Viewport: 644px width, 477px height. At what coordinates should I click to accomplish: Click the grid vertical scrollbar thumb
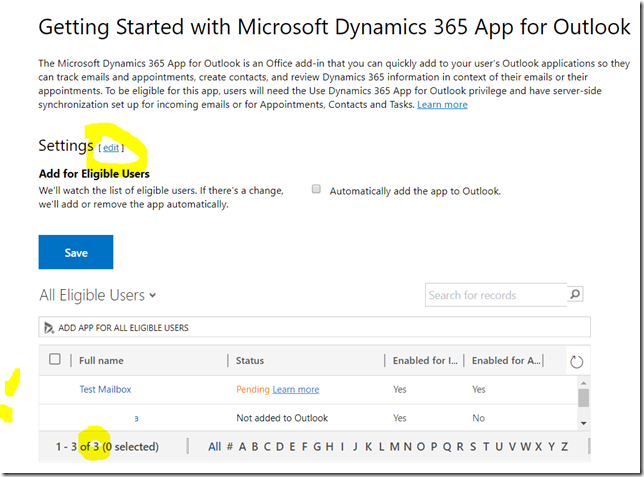[583, 398]
